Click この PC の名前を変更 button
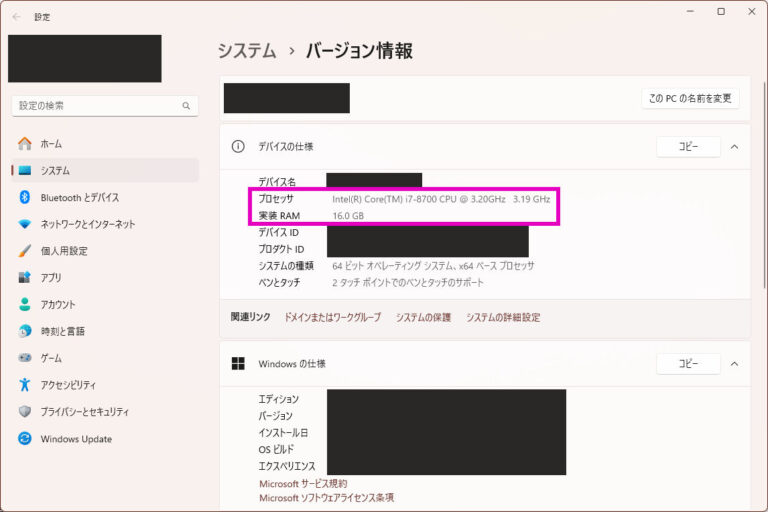Screen dimensions: 768x512 [690, 98]
